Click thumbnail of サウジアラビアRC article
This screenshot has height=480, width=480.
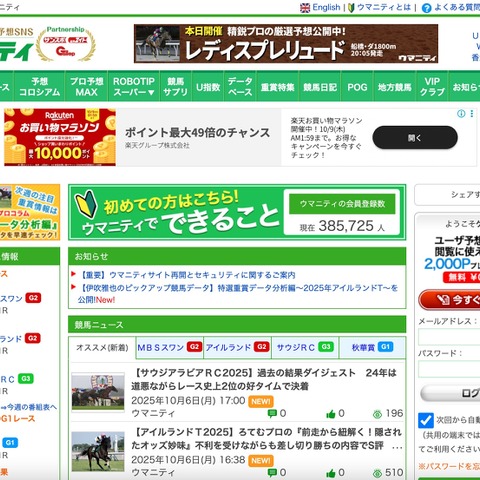tap(98, 392)
